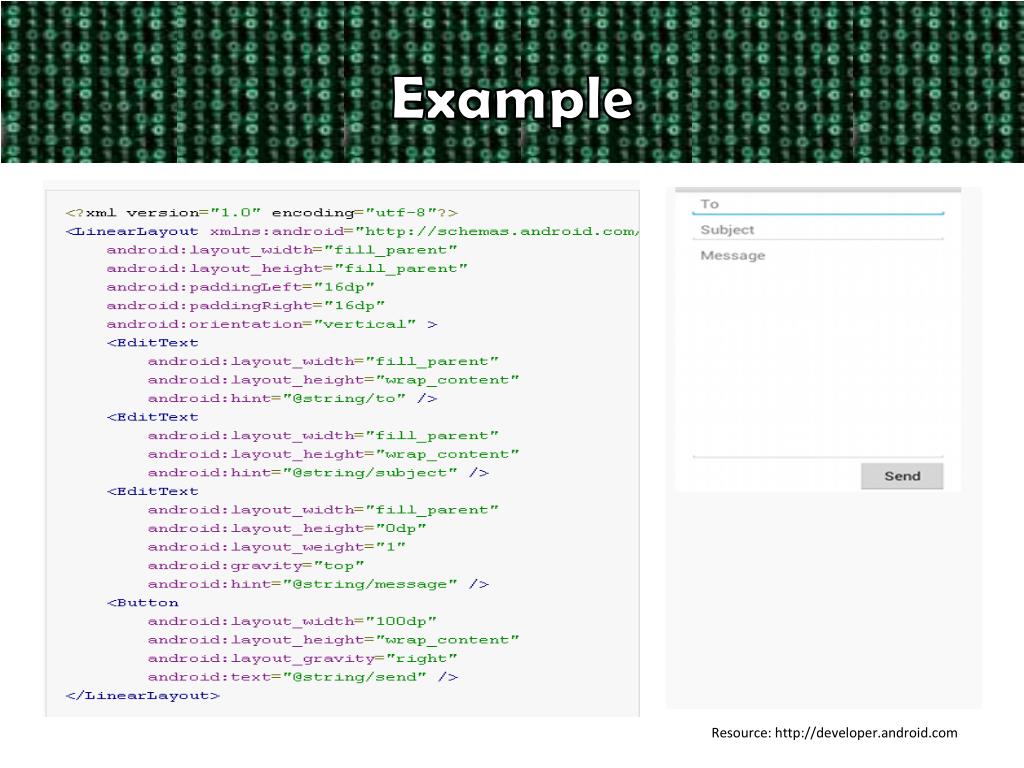
Task: Click the layout_gravity="right" line
Action: click(302, 658)
